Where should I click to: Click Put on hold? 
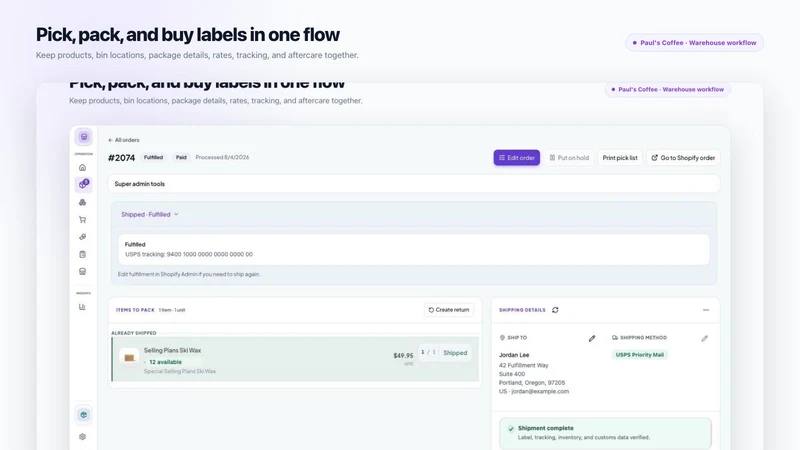tap(569, 158)
